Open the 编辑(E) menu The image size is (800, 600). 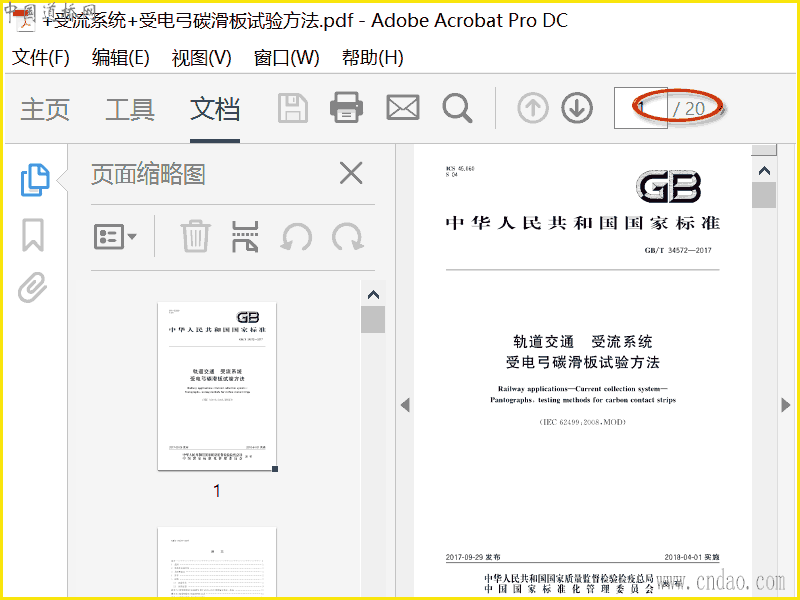click(x=120, y=57)
